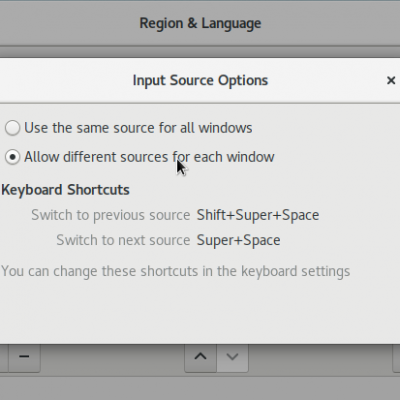400x400 pixels.
Task: Click the 'Use the same source for all windows' label
Action: click(x=138, y=128)
